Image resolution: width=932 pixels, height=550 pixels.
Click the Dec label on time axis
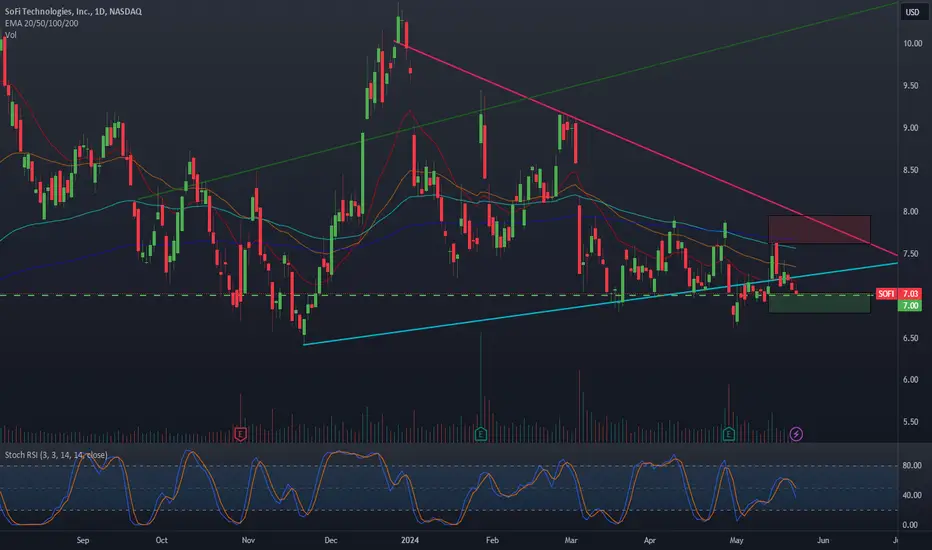(x=330, y=540)
